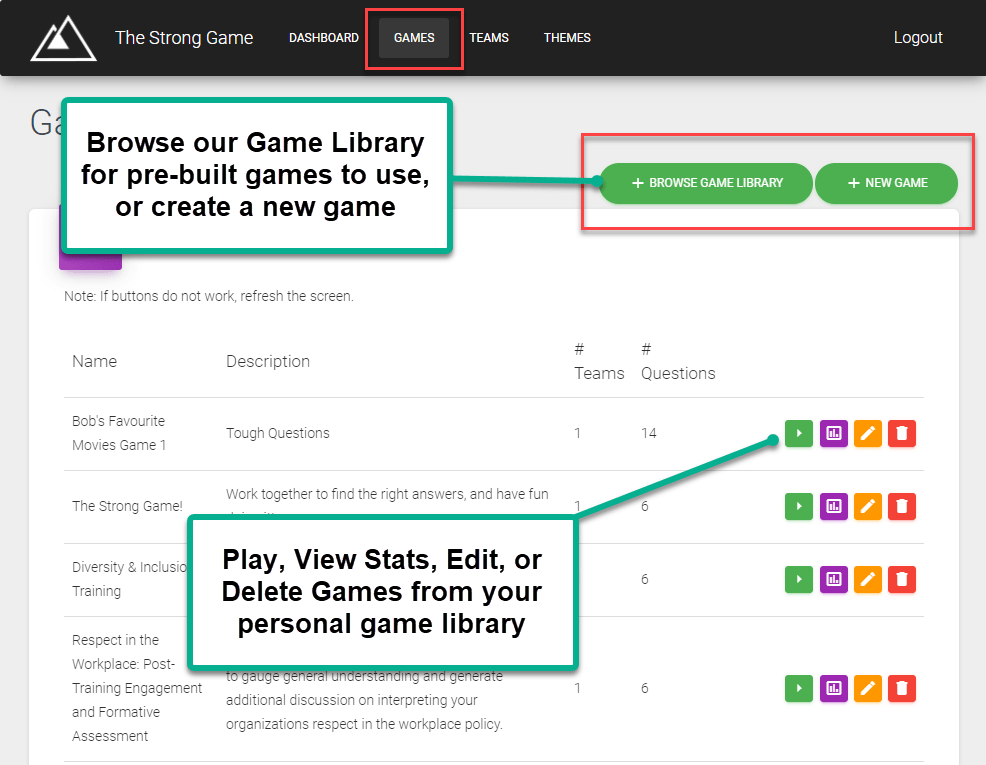986x765 pixels.
Task: Open the Dashboard menu item
Action: click(x=324, y=38)
